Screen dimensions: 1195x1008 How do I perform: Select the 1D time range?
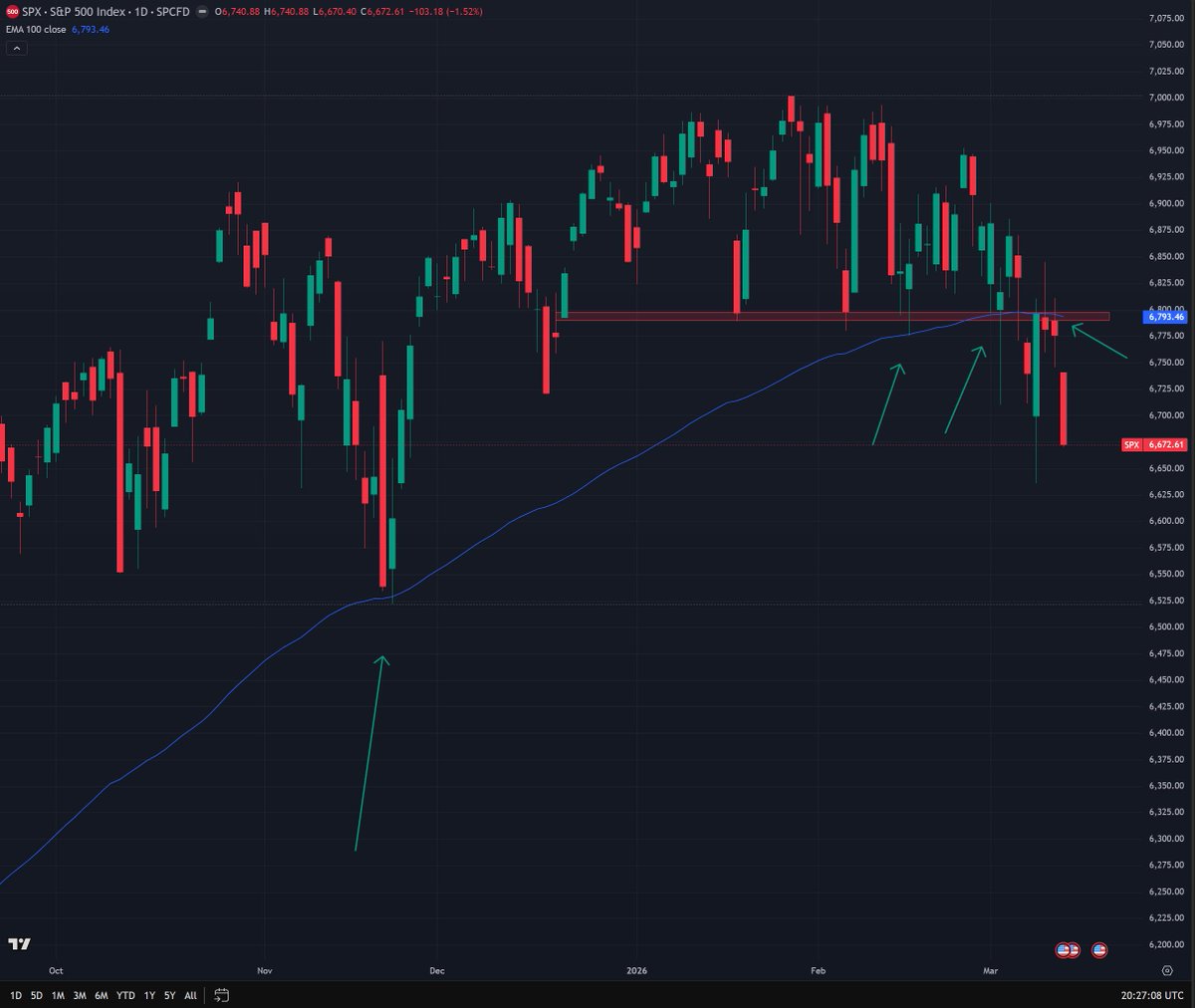tap(16, 995)
